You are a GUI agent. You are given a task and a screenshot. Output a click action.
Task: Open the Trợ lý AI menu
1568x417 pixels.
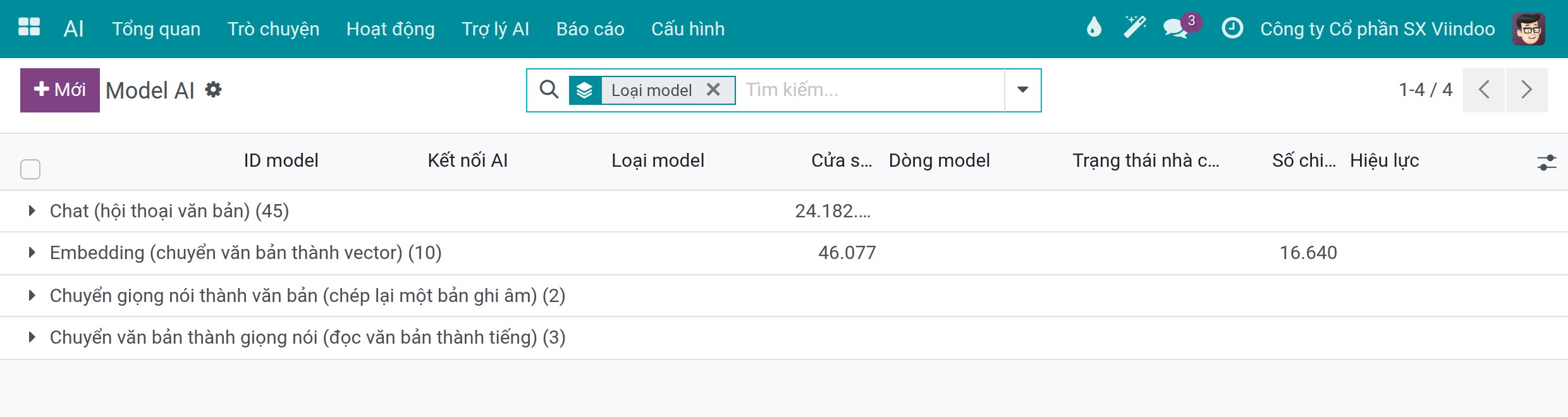[x=495, y=29]
